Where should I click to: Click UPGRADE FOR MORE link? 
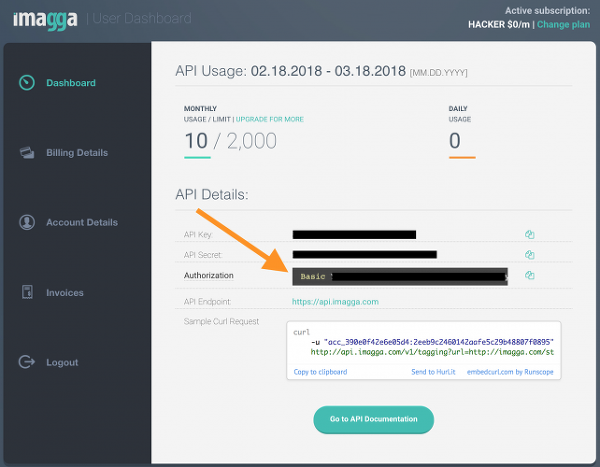click(270, 119)
